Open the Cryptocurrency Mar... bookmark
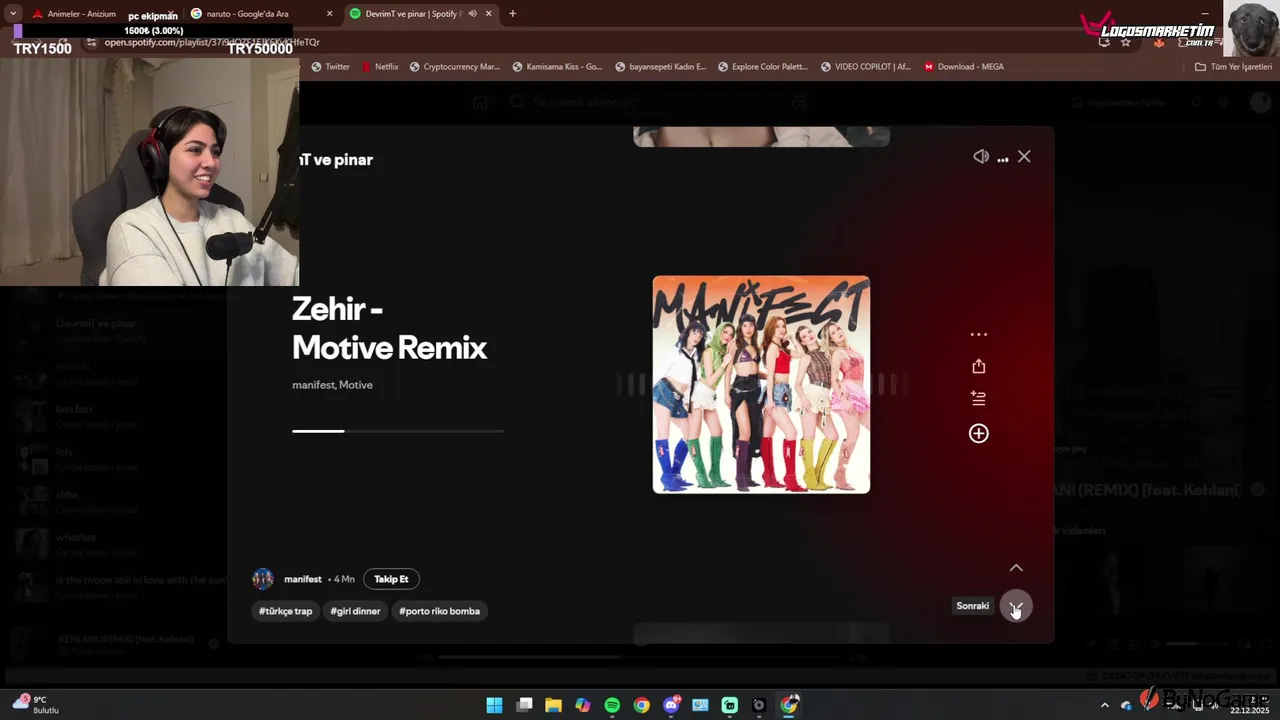 tap(453, 67)
